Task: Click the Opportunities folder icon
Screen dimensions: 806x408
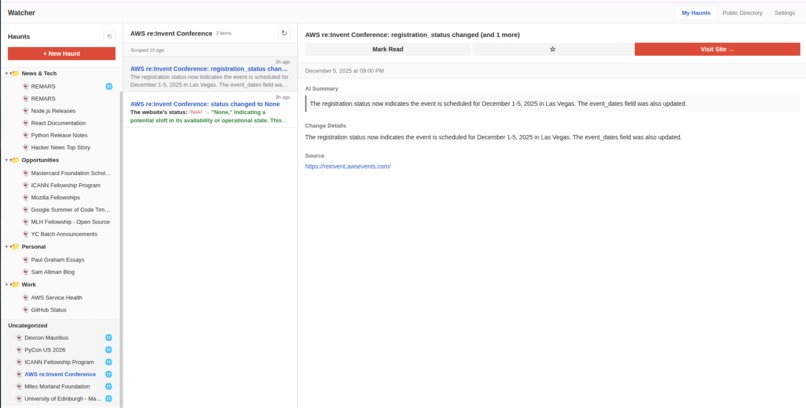Action: (x=16, y=160)
